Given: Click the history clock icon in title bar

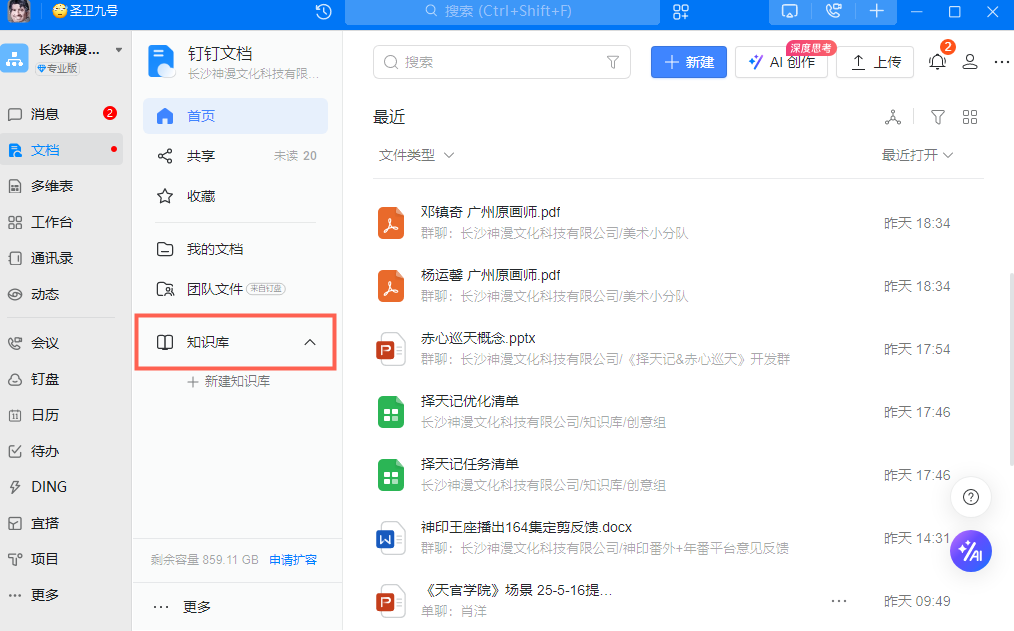Looking at the screenshot, I should (324, 12).
